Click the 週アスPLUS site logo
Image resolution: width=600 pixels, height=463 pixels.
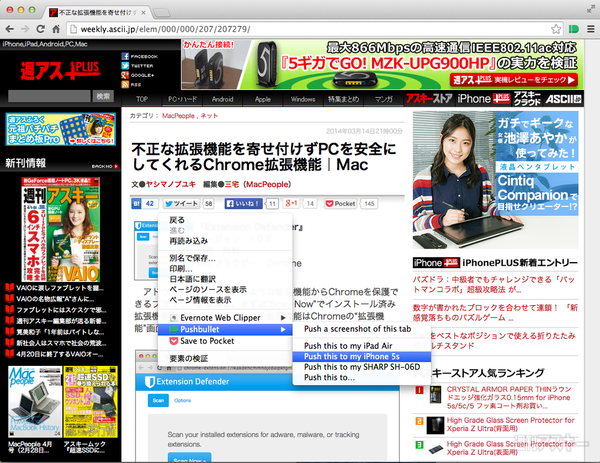(x=60, y=70)
